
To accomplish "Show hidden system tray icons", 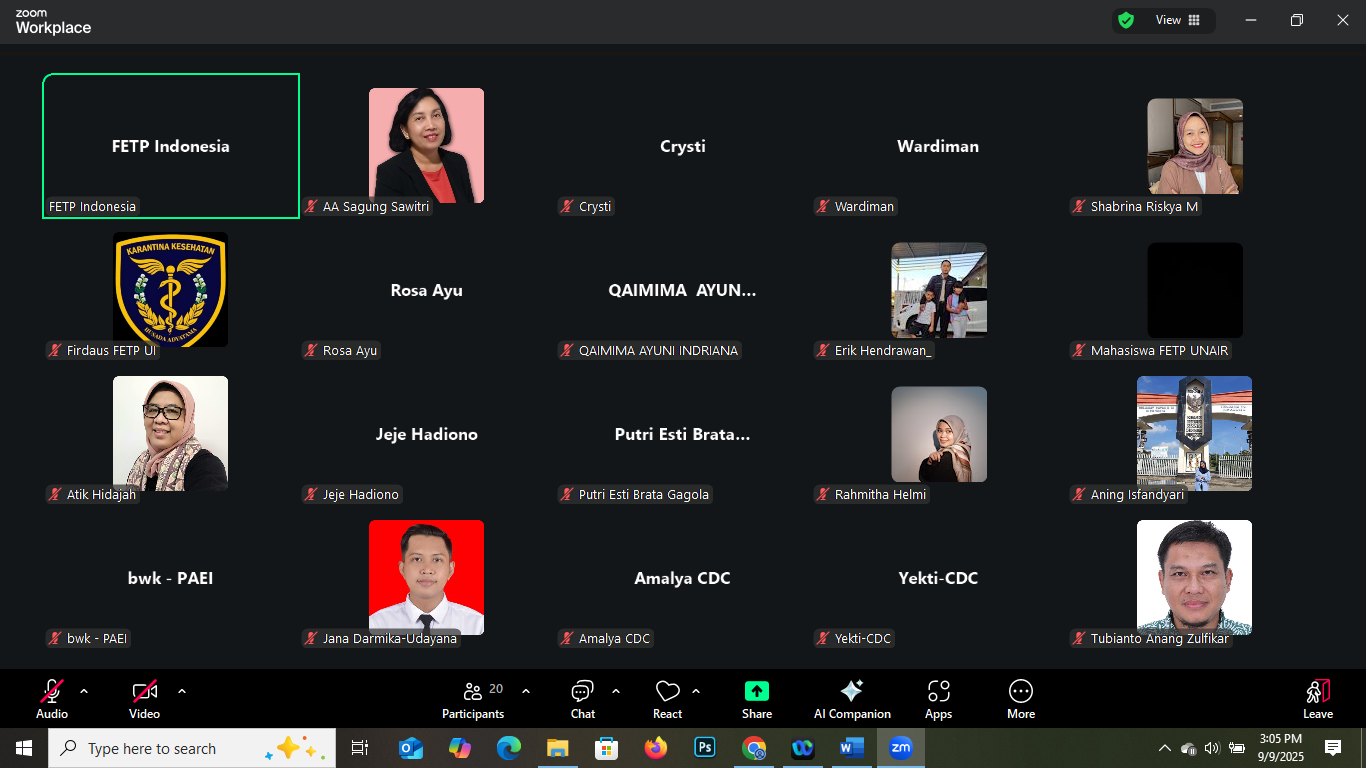I will 1164,748.
